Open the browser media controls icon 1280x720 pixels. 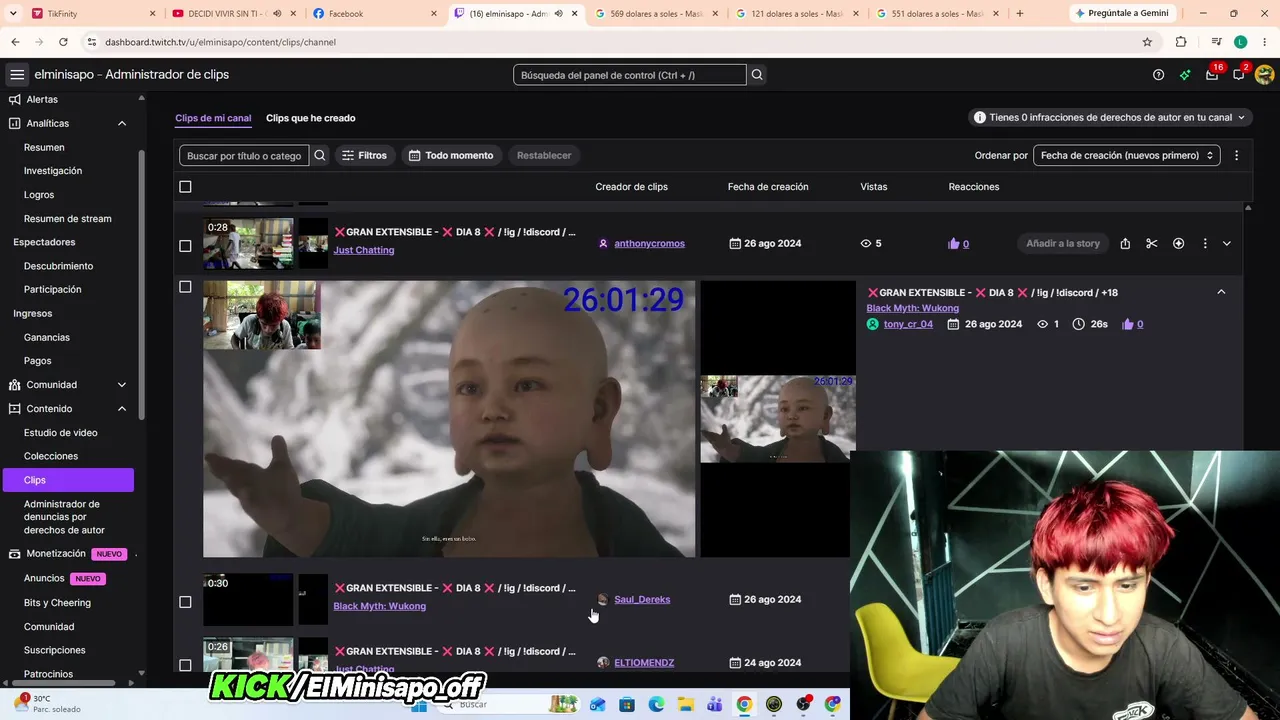1216,42
